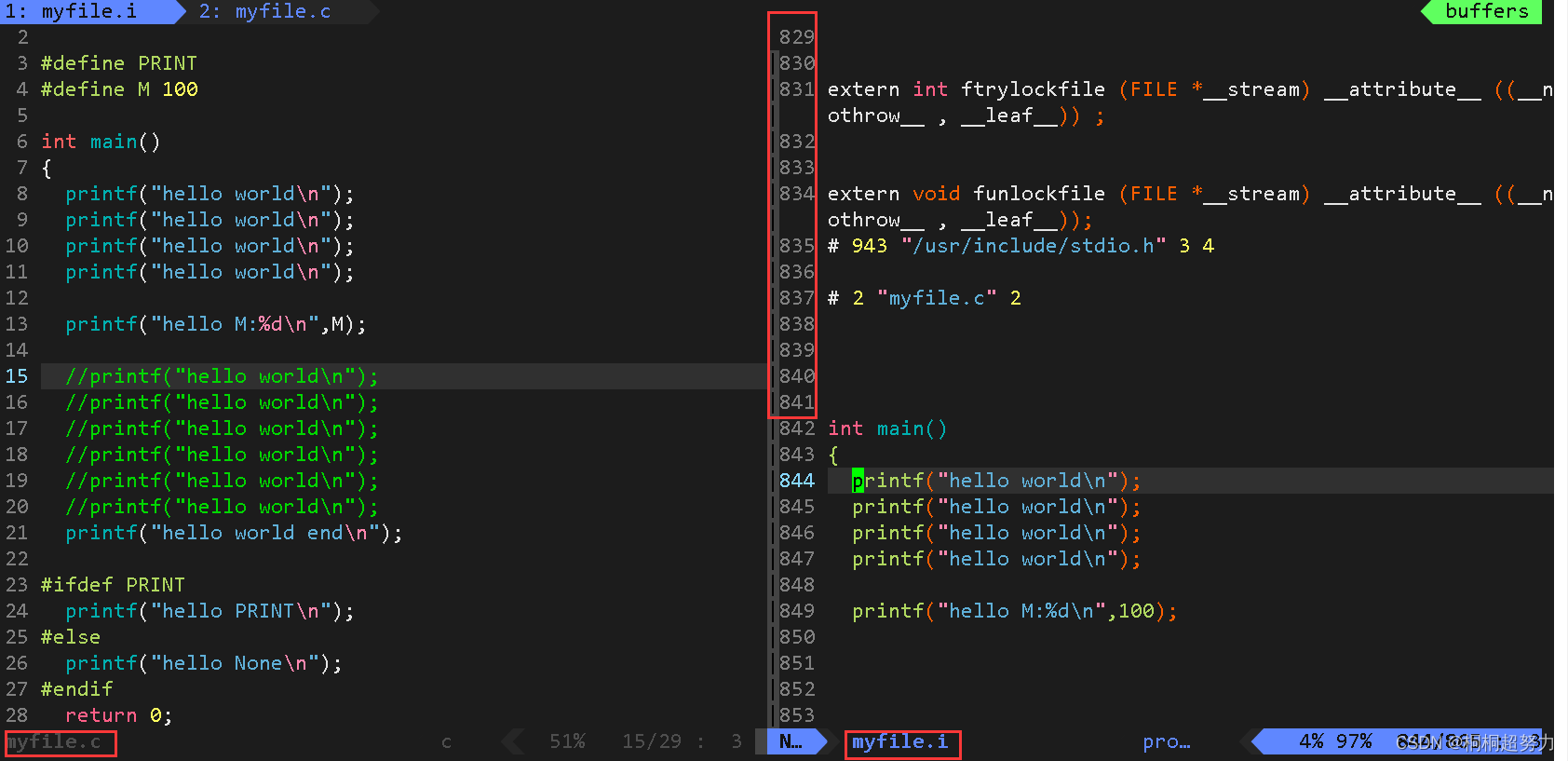
Task: Click the printf statement on line 9
Action: pyautogui.click(x=210, y=220)
